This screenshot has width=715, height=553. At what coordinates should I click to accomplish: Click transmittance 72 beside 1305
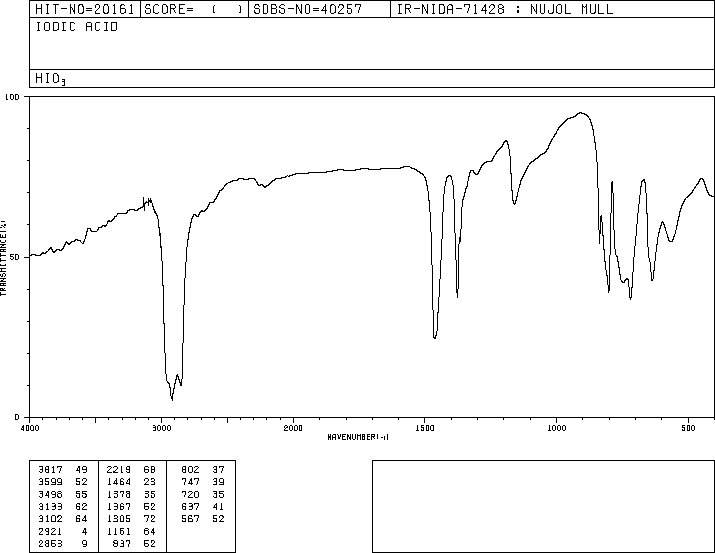[x=150, y=519]
